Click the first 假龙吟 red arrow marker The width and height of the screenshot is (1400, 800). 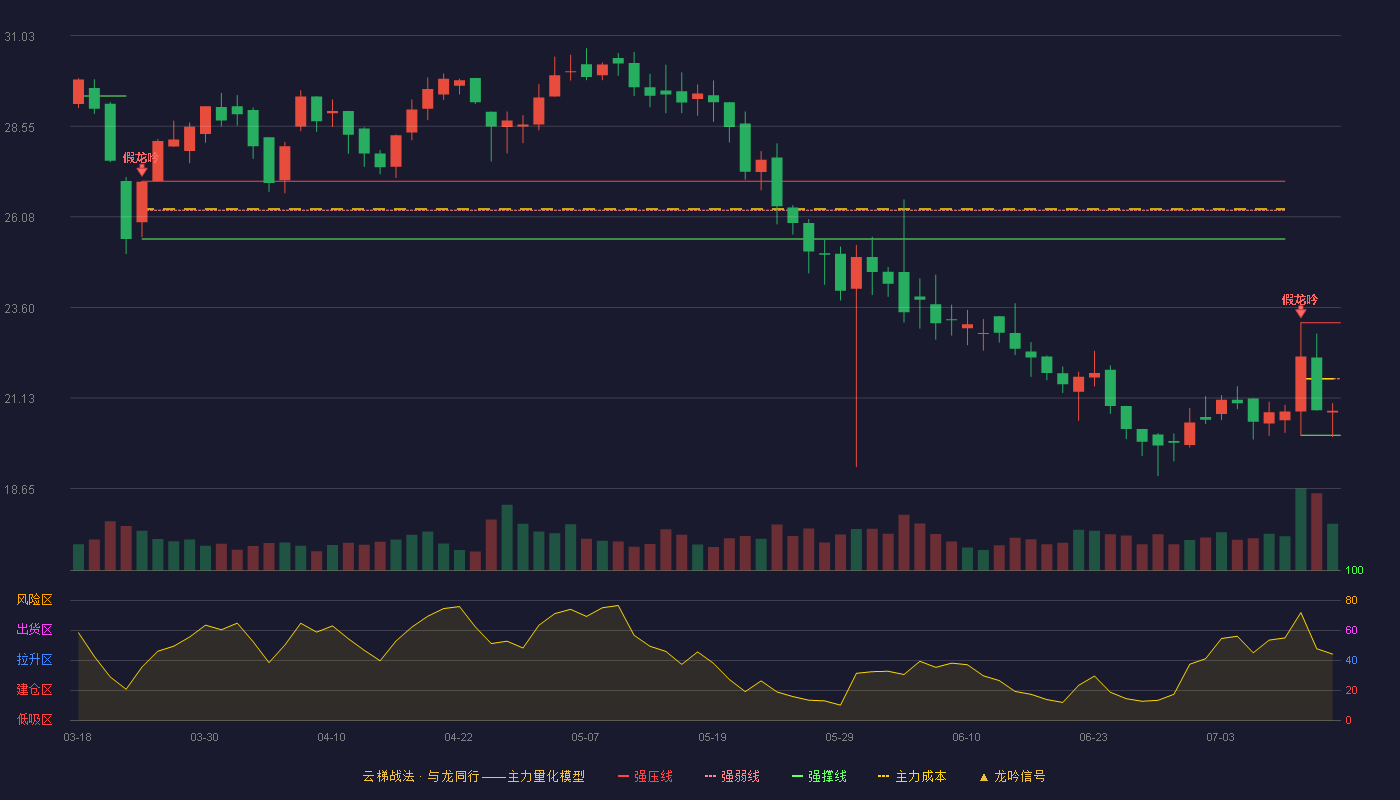coord(142,171)
